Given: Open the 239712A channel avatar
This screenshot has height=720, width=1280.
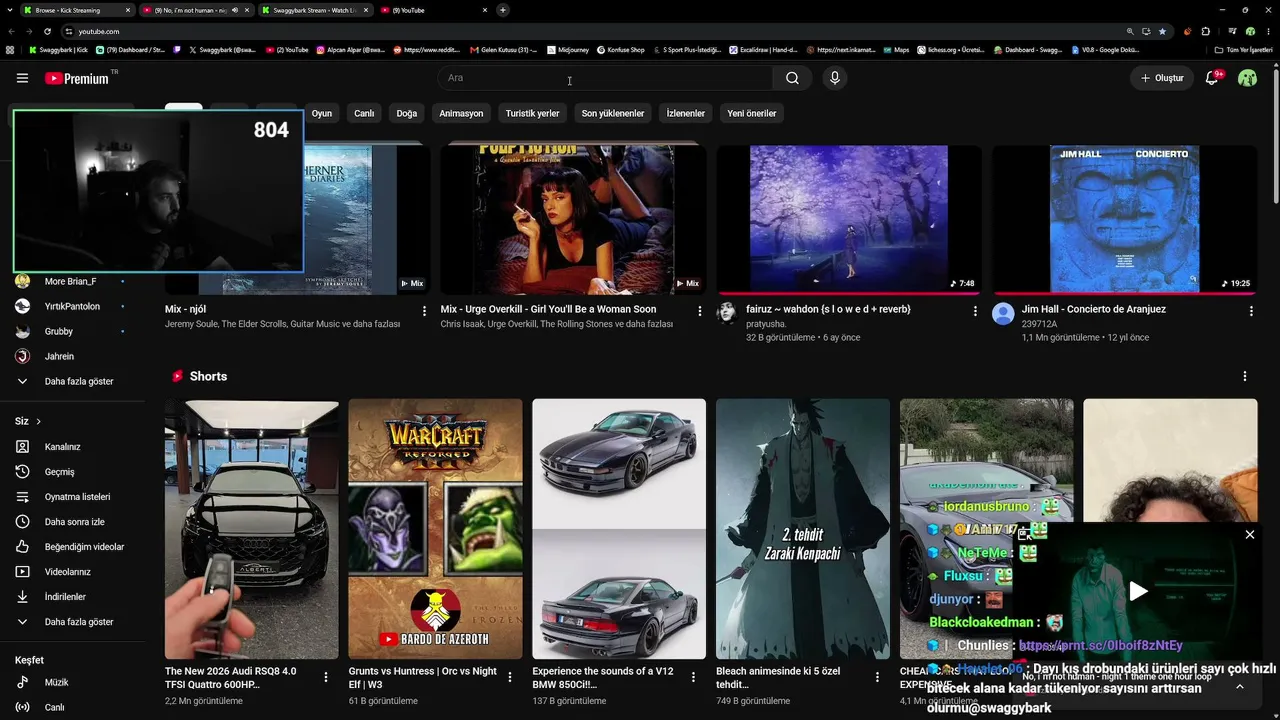Looking at the screenshot, I should pos(1003,314).
